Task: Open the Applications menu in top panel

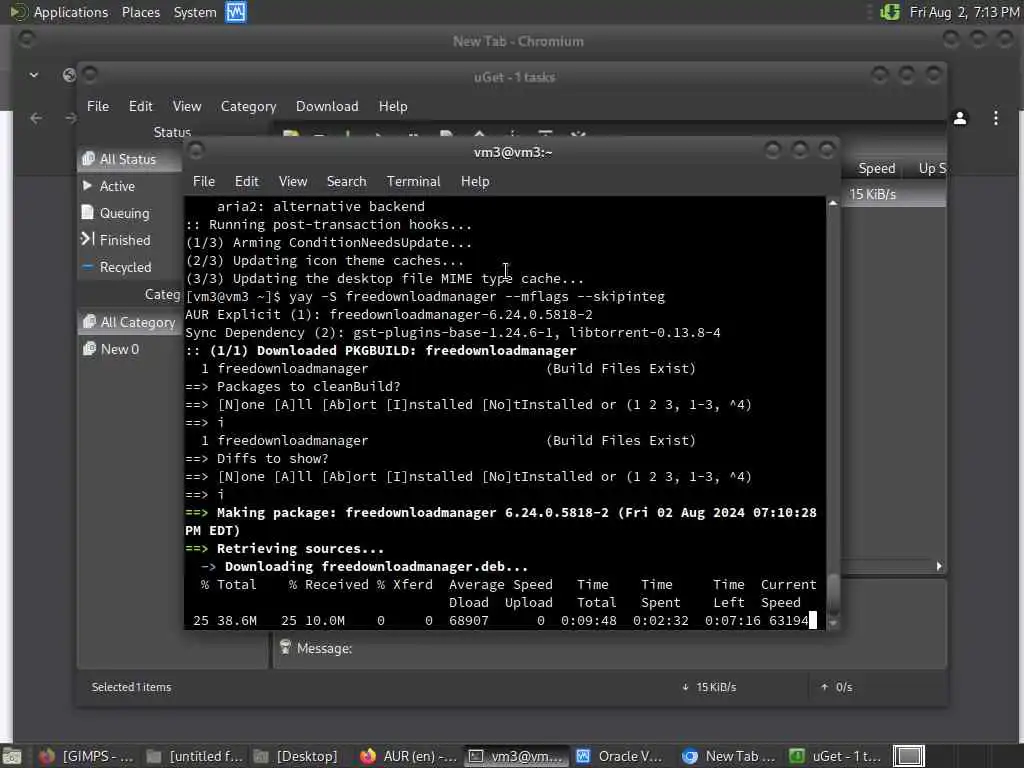Action: 71,12
